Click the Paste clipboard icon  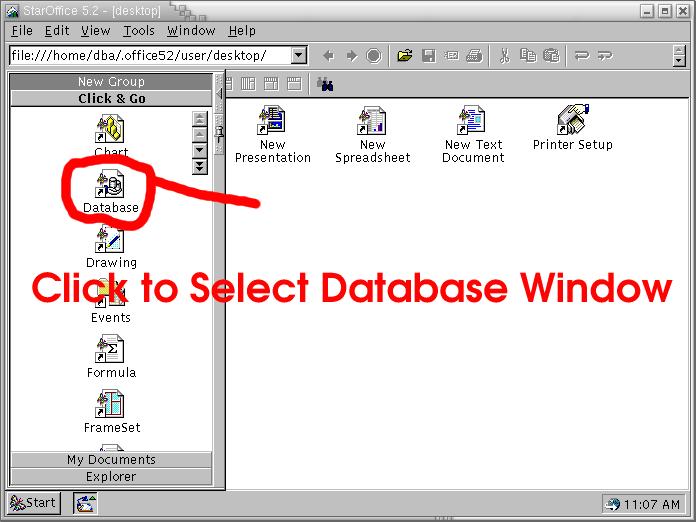[551, 56]
